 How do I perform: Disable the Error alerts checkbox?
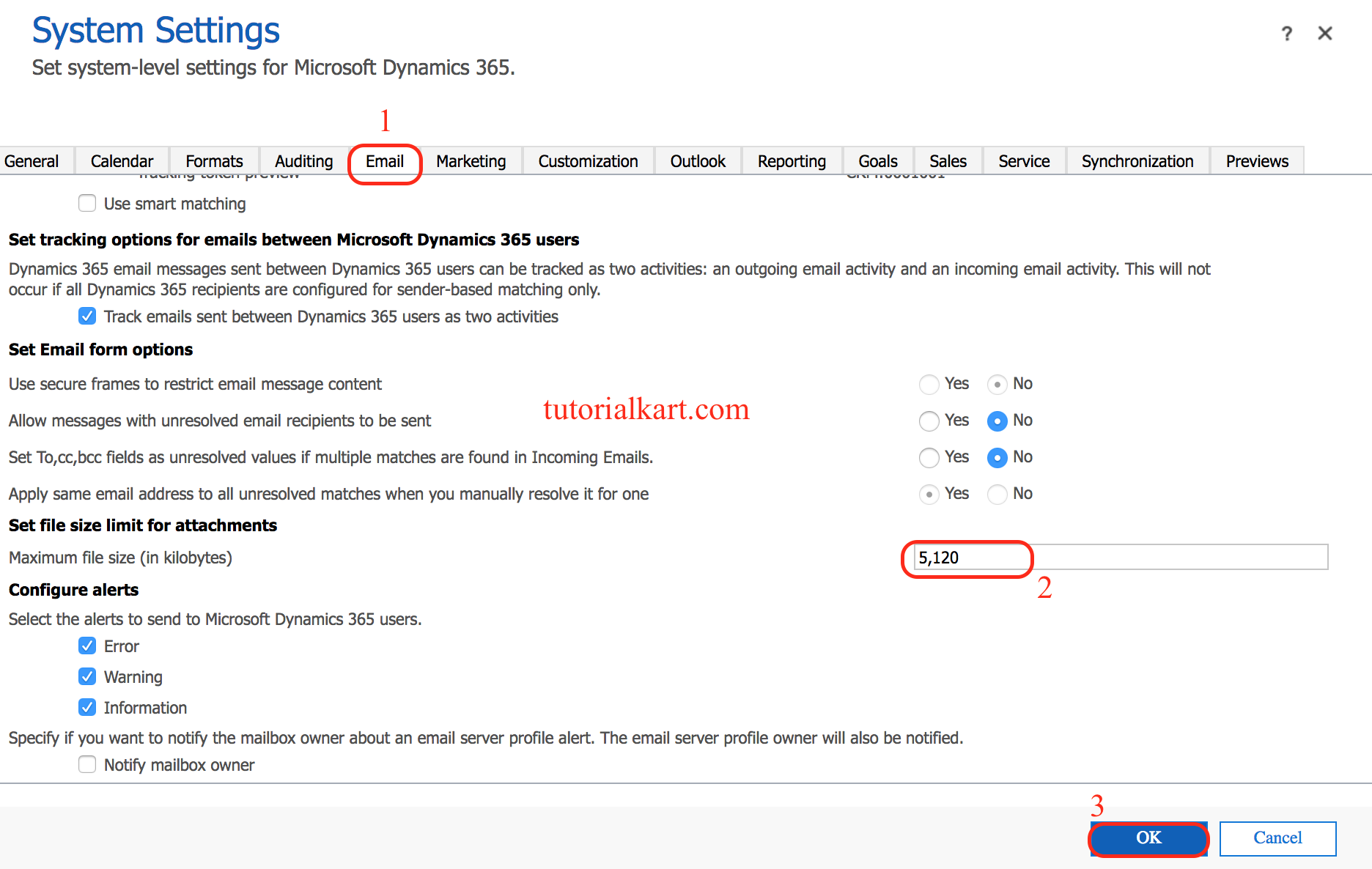[87, 646]
